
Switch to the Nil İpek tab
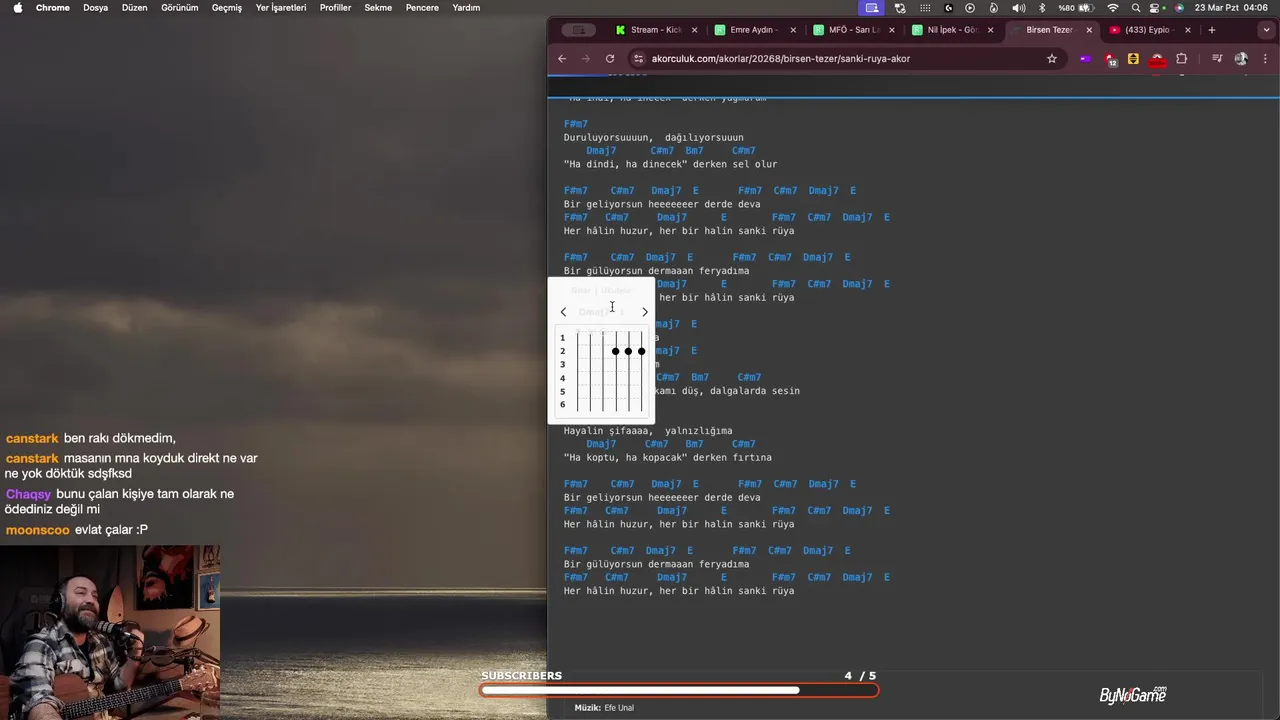[x=952, y=30]
